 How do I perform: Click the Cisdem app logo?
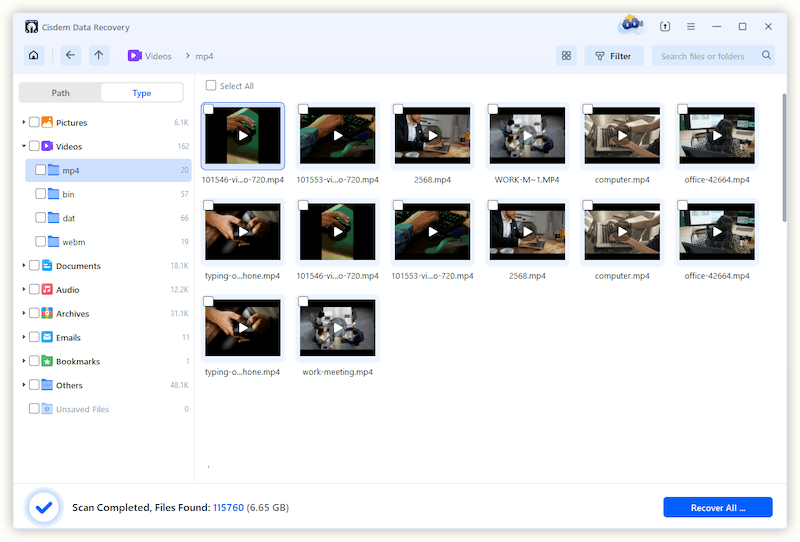pos(31,27)
